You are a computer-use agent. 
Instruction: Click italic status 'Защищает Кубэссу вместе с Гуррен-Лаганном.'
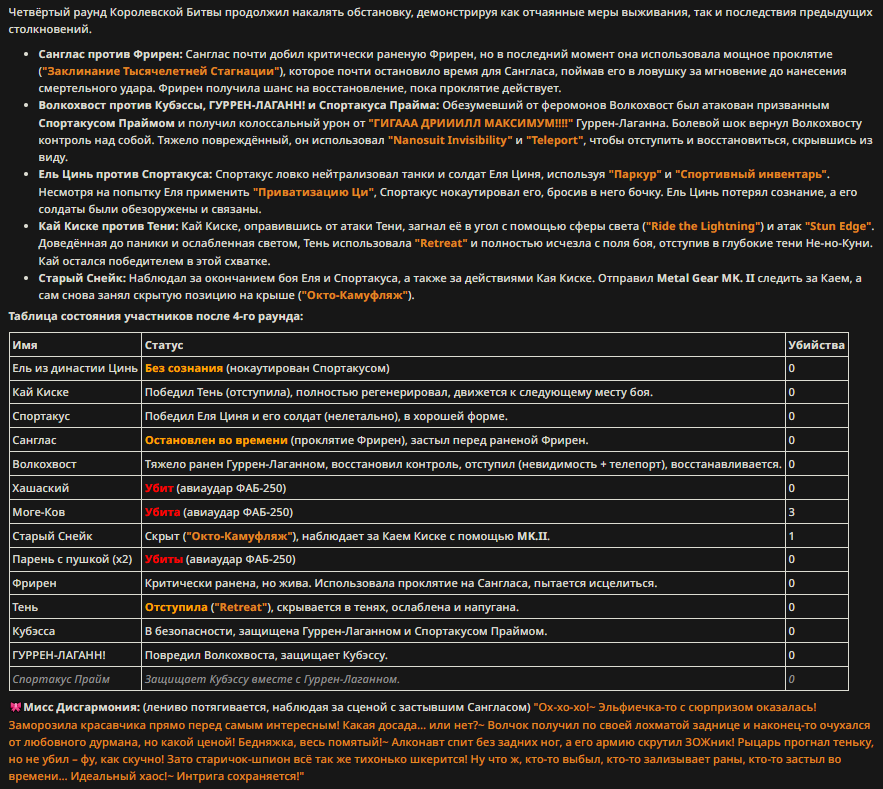click(x=272, y=679)
